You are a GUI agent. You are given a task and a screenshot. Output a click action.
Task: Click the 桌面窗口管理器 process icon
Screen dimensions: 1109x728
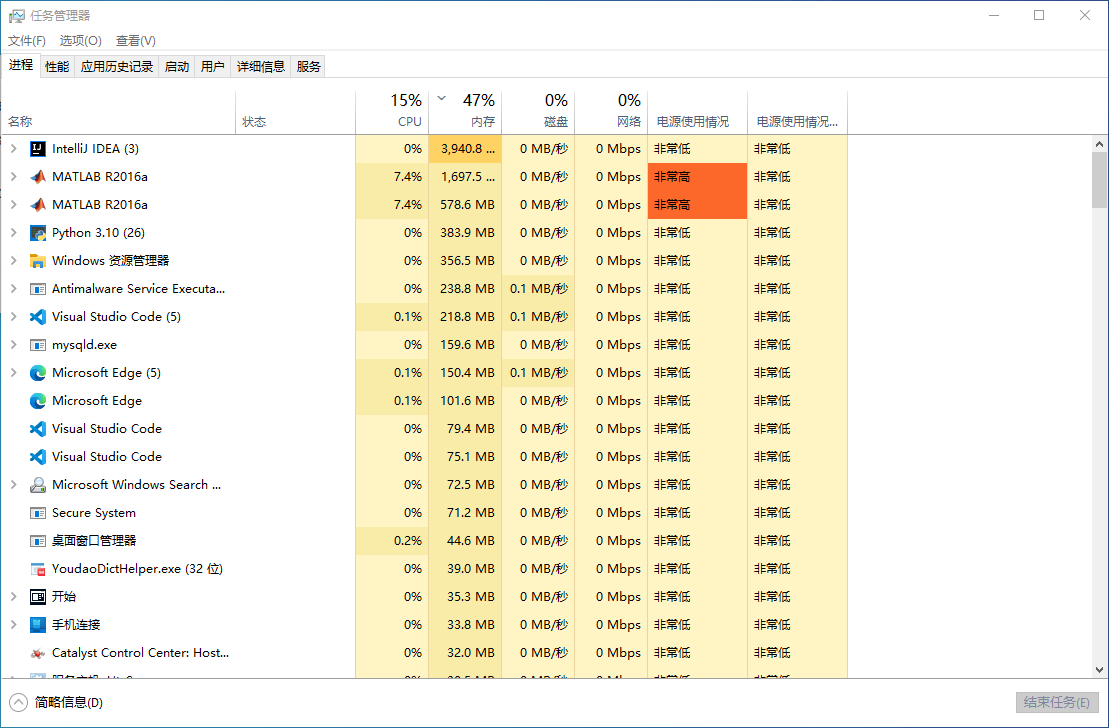click(37, 541)
